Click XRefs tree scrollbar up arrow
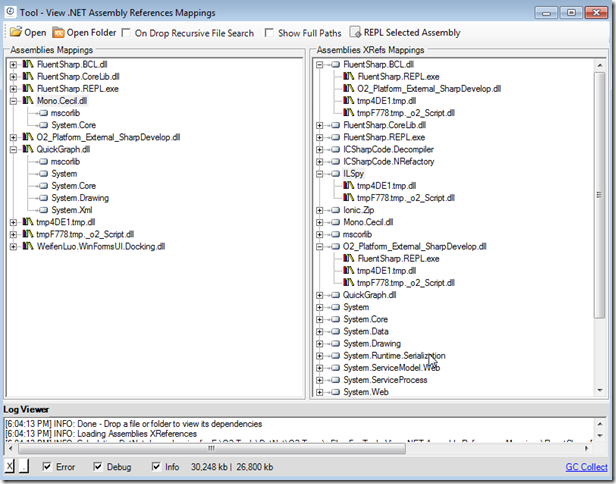Viewport: 616px width, 484px height. click(x=600, y=65)
